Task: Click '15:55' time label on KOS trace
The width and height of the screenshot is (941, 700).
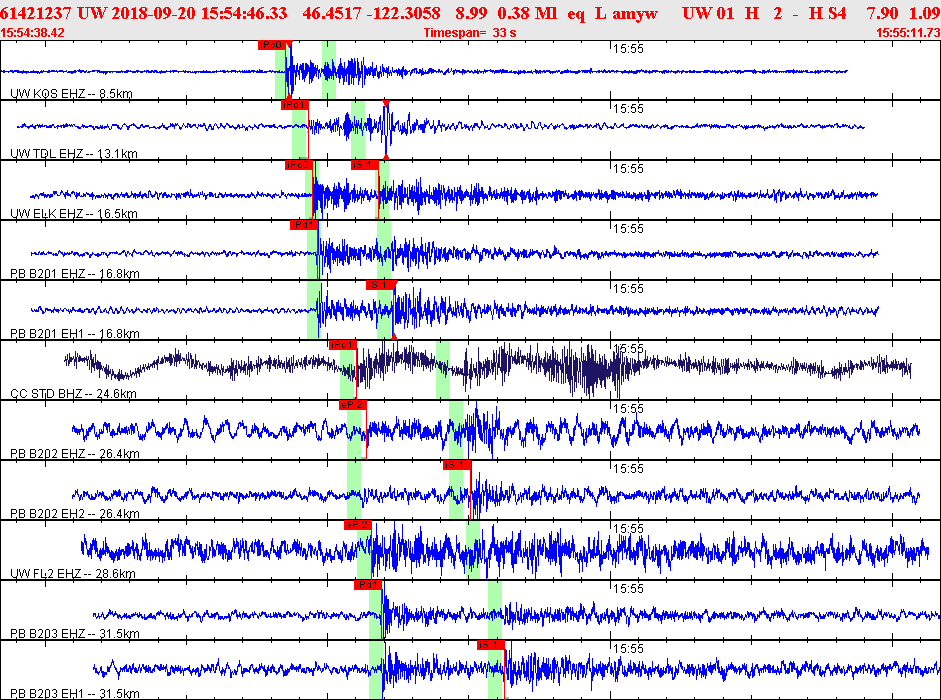Action: 628,49
